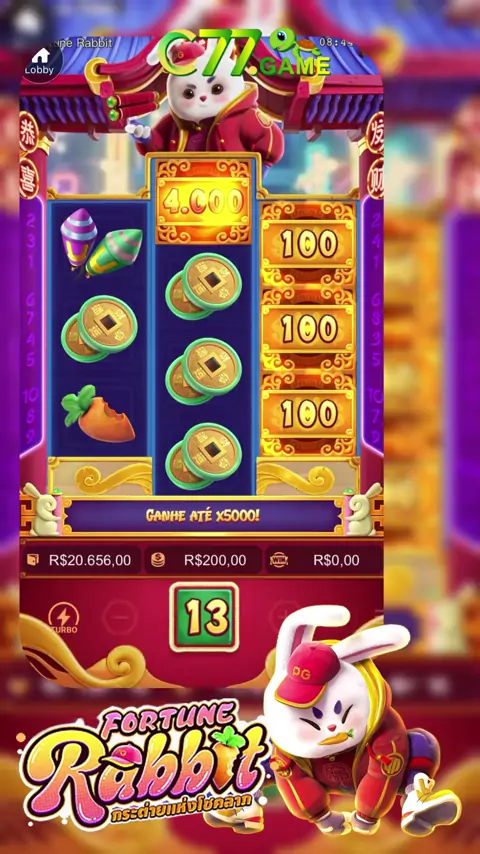The width and height of the screenshot is (480, 854).
Task: Click the Fortune Rabbit title logo
Action: (144, 762)
